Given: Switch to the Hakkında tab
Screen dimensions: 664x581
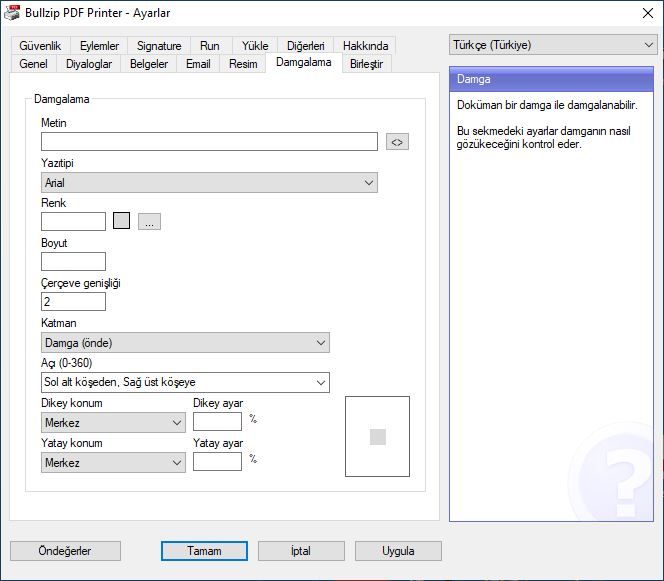Looking at the screenshot, I should 365,46.
